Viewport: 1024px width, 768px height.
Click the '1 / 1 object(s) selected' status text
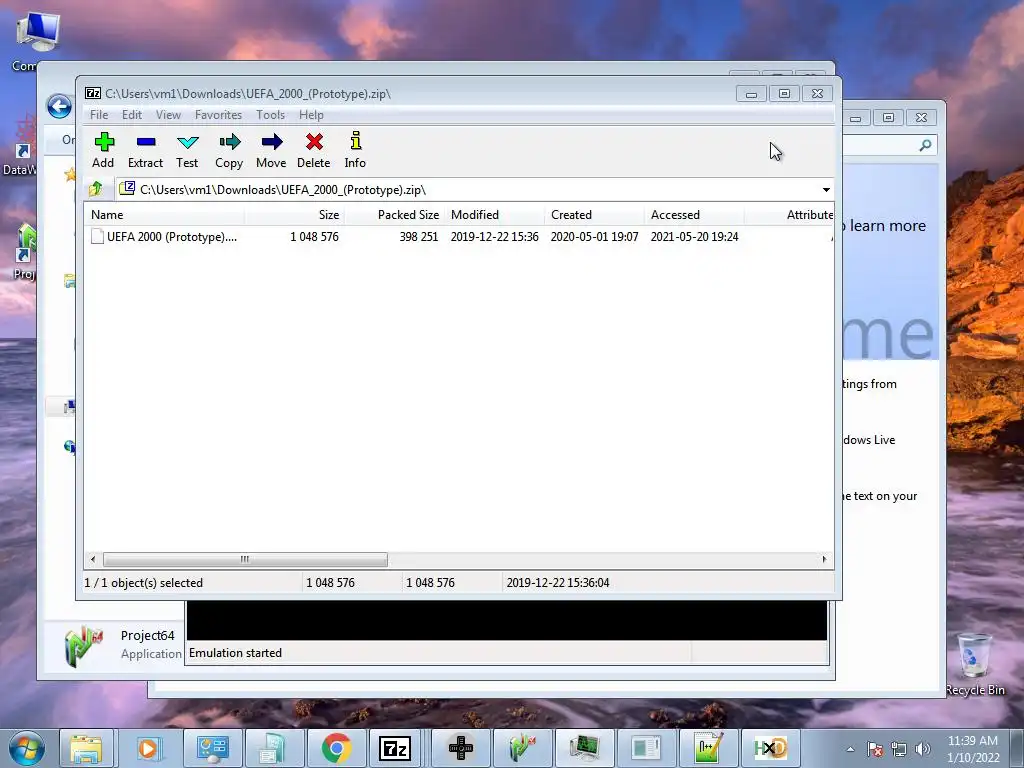[144, 583]
